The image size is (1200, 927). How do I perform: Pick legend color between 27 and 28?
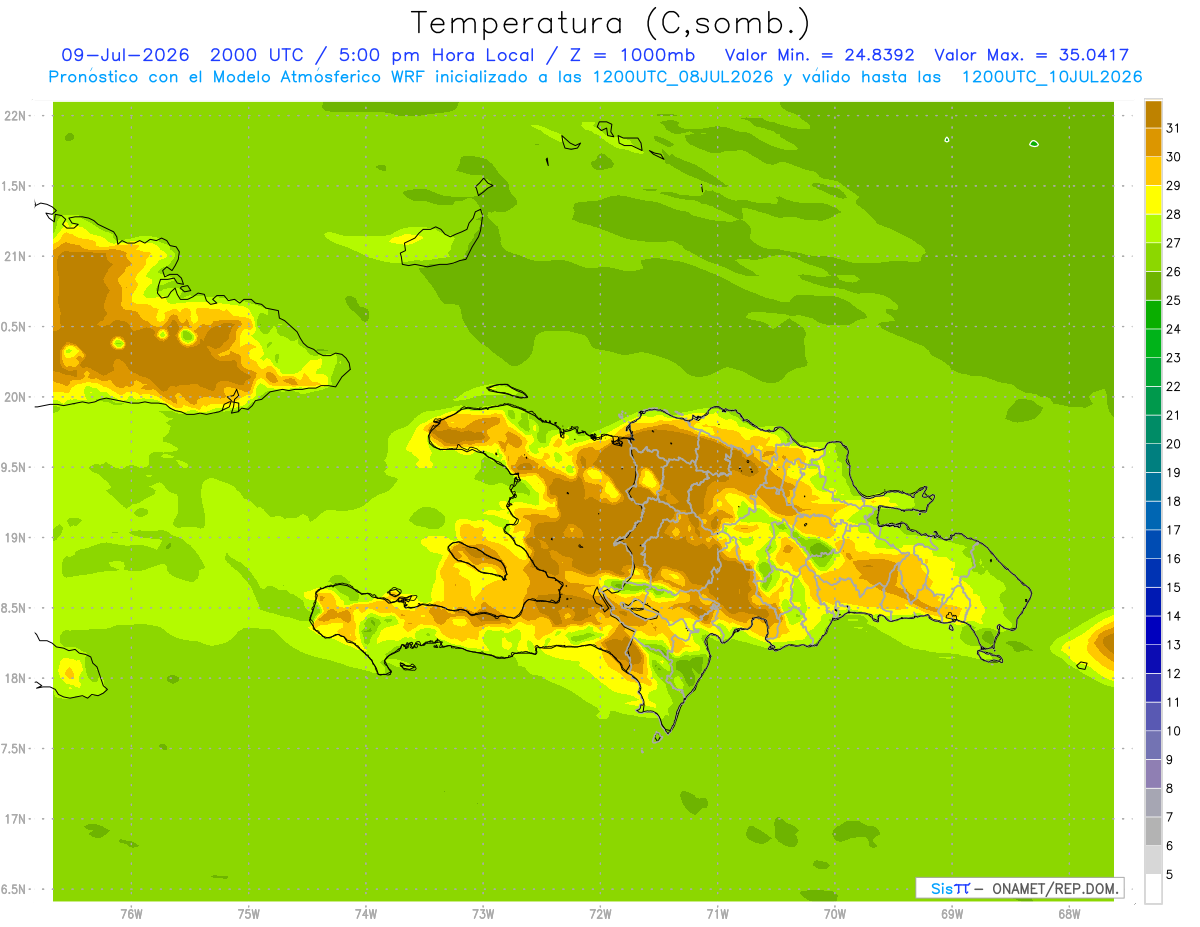point(1153,229)
